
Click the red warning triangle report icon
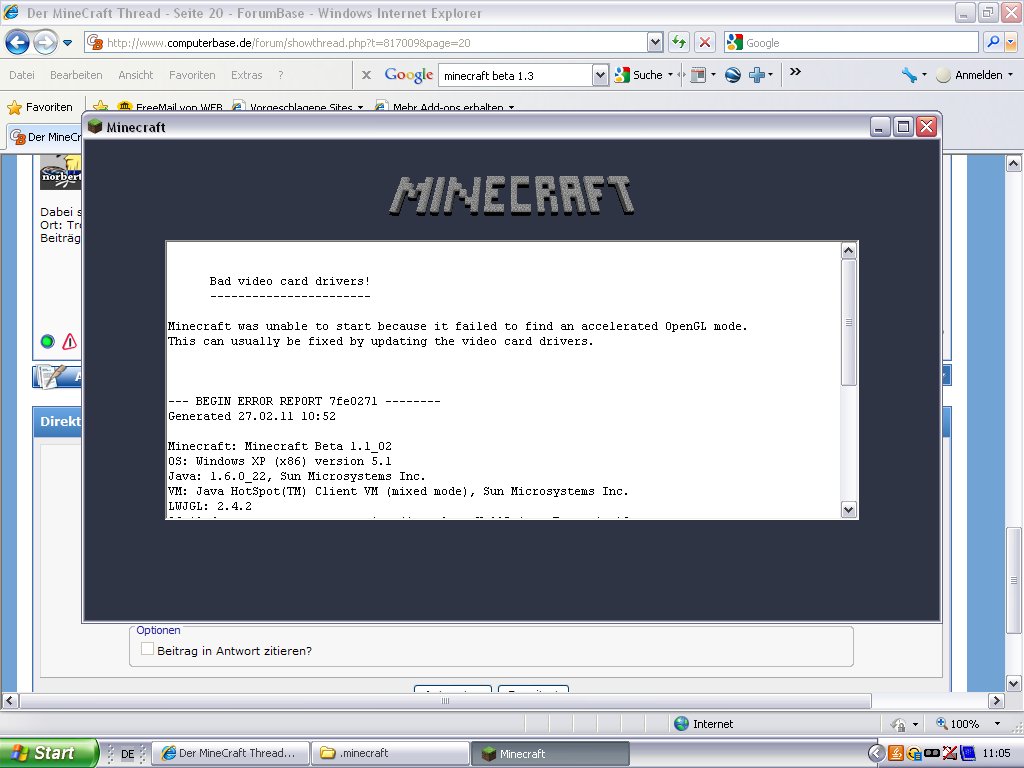(69, 341)
